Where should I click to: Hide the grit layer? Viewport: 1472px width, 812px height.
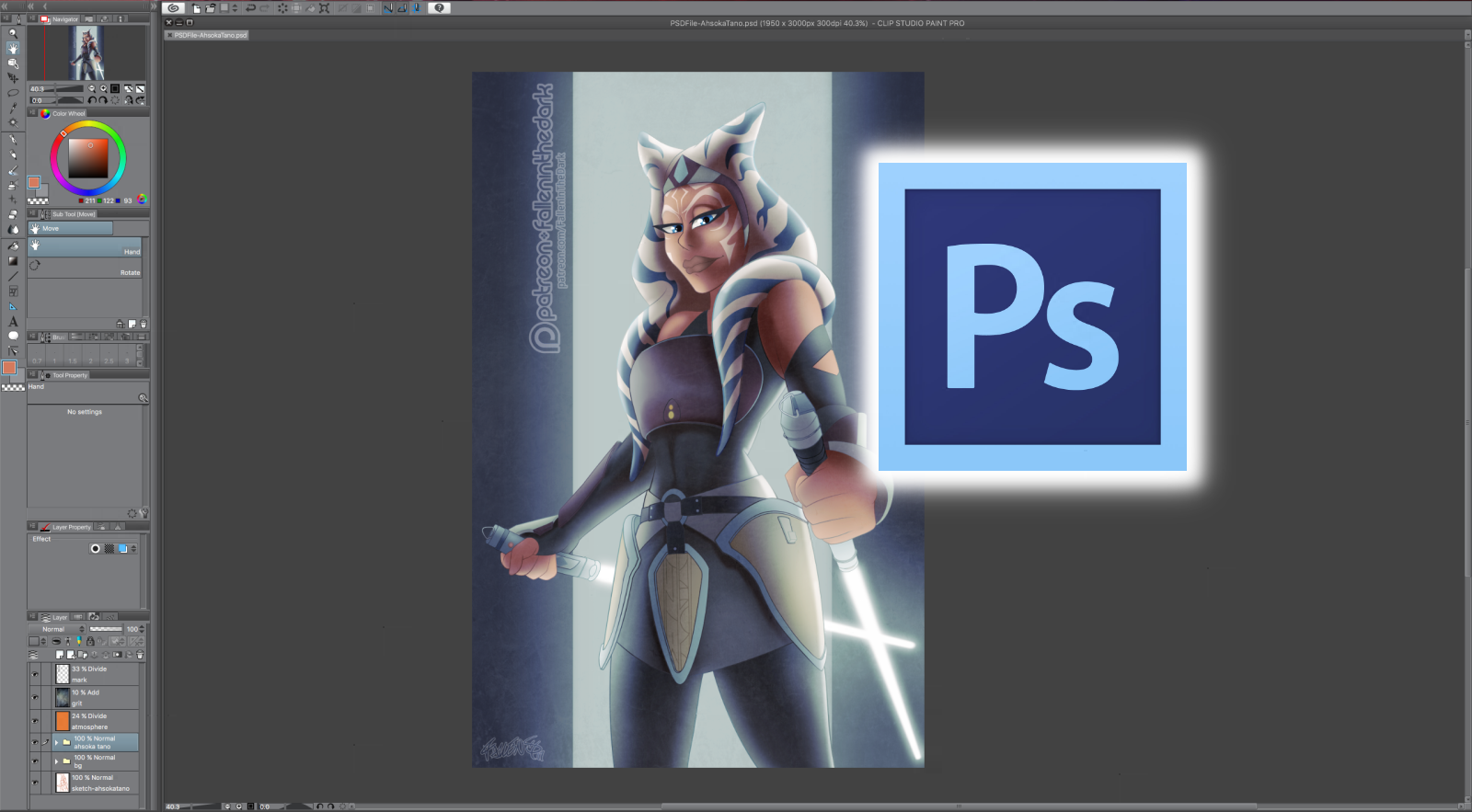pyautogui.click(x=35, y=698)
